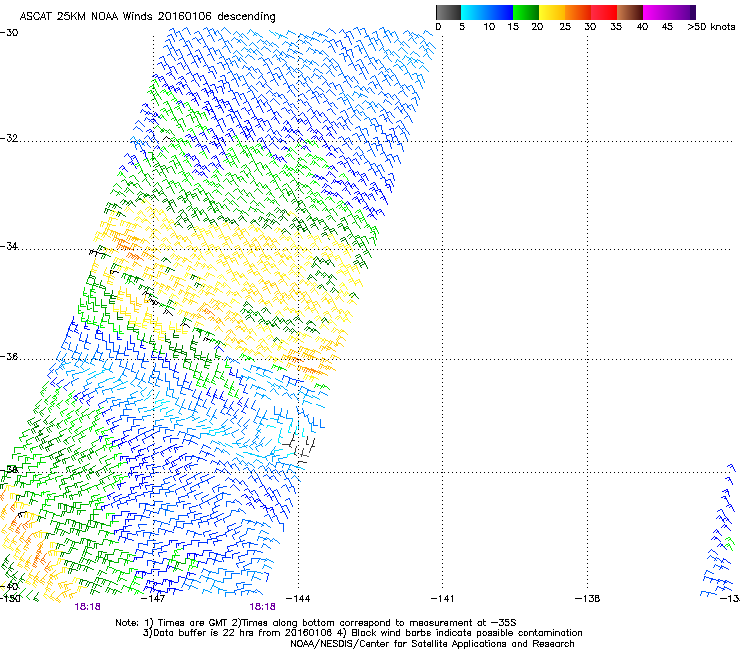The width and height of the screenshot is (740, 650).
Task: Click the -150 longitude axis label
Action: (10, 599)
